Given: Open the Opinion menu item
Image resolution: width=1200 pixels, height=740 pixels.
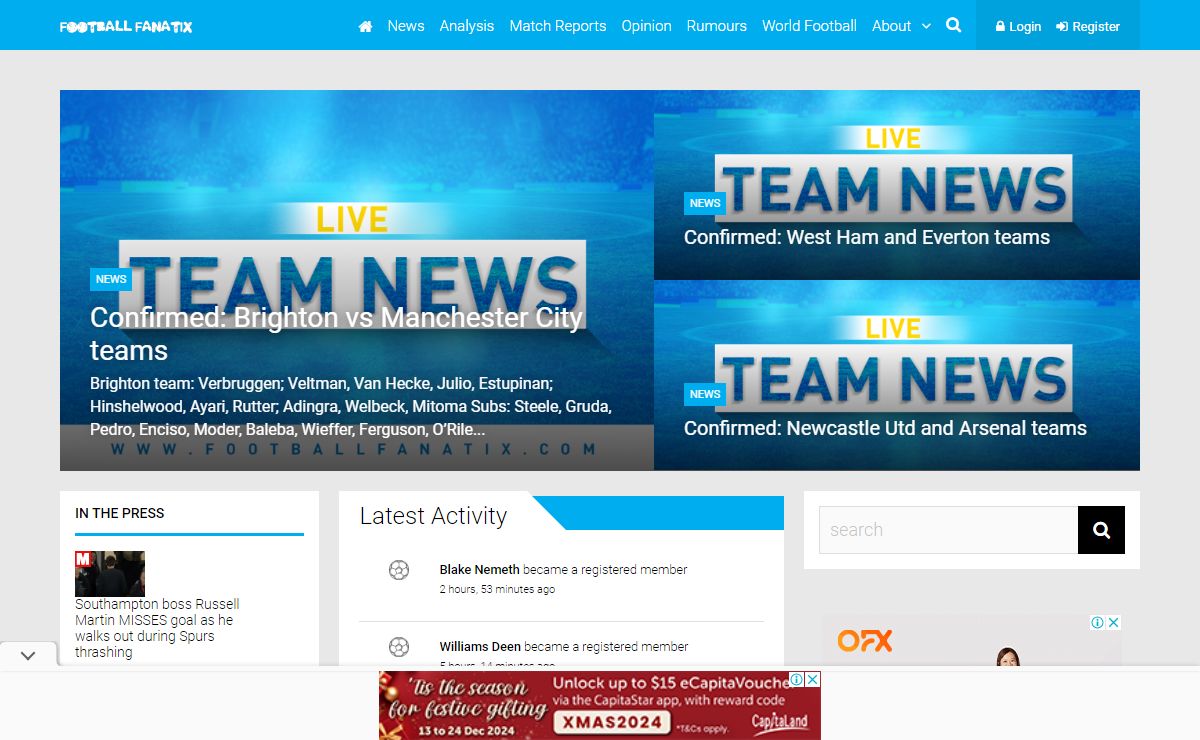Looking at the screenshot, I should pyautogui.click(x=647, y=26).
